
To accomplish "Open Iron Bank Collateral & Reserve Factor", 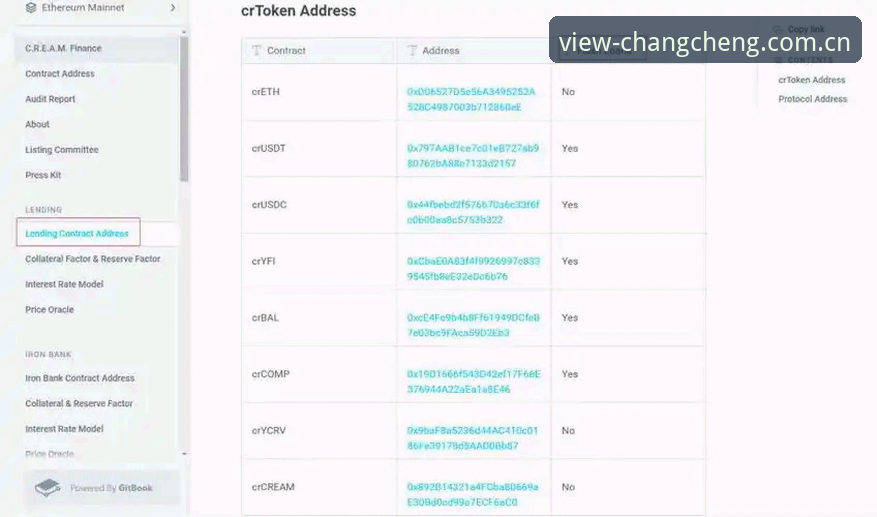I will (79, 403).
